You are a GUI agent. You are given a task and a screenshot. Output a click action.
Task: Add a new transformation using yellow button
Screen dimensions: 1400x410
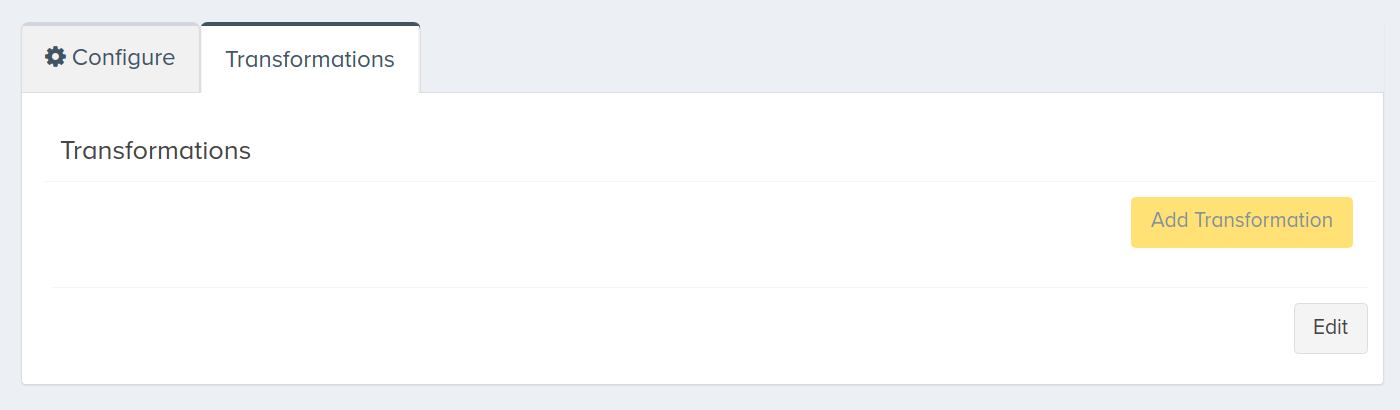[x=1241, y=222]
